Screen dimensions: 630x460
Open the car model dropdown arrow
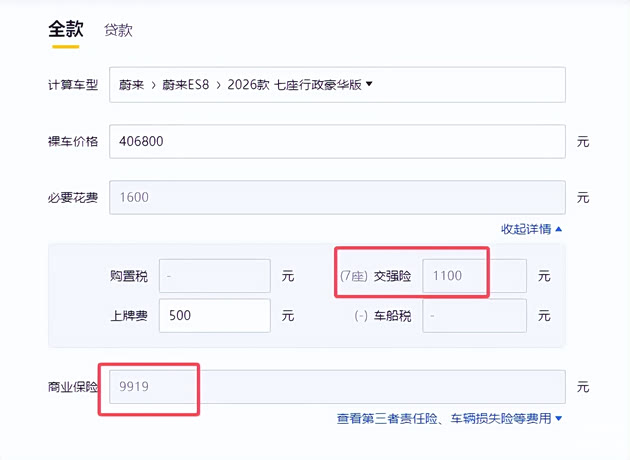369,84
